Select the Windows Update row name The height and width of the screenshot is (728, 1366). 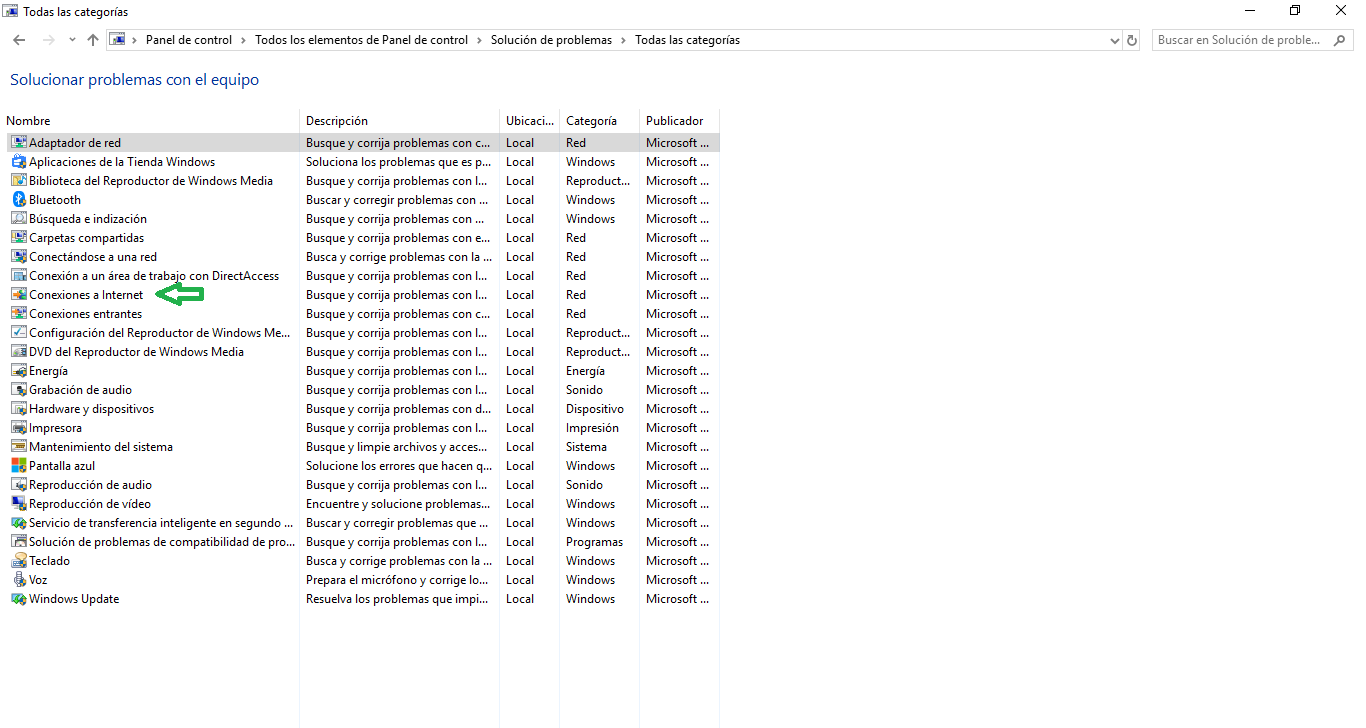(74, 599)
